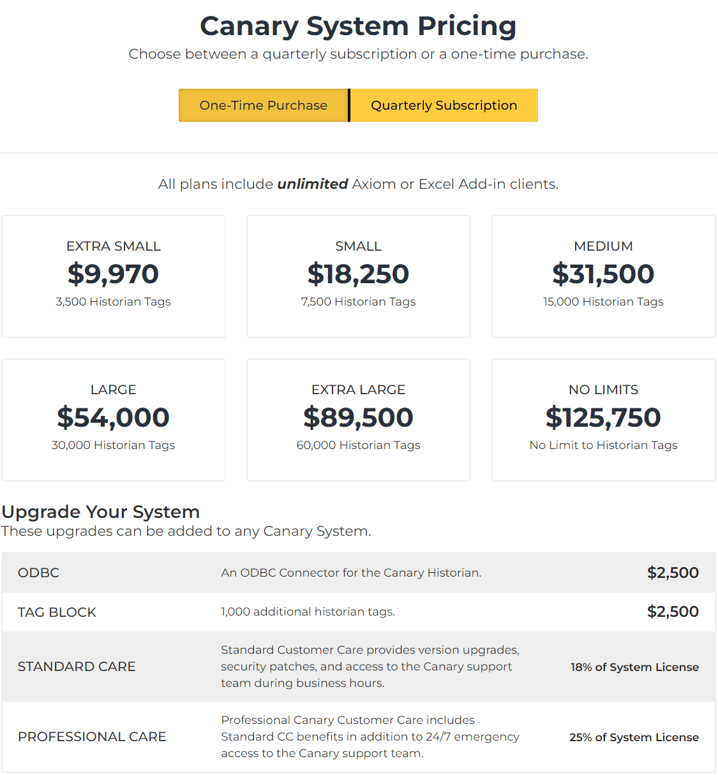Click the ODBC $2,500 price
This screenshot has width=718, height=775.
click(673, 572)
